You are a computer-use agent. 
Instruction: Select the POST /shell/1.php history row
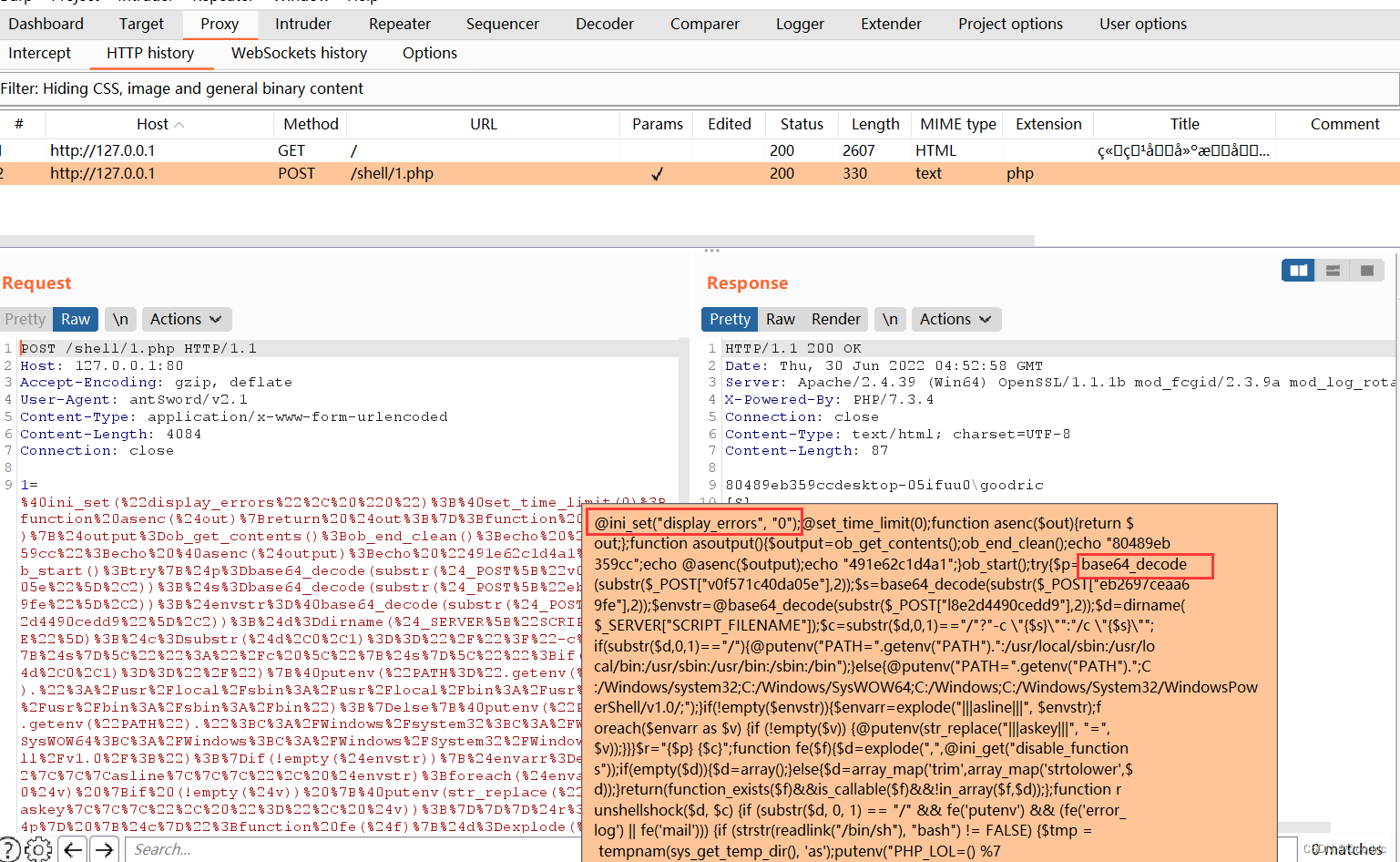click(700, 173)
